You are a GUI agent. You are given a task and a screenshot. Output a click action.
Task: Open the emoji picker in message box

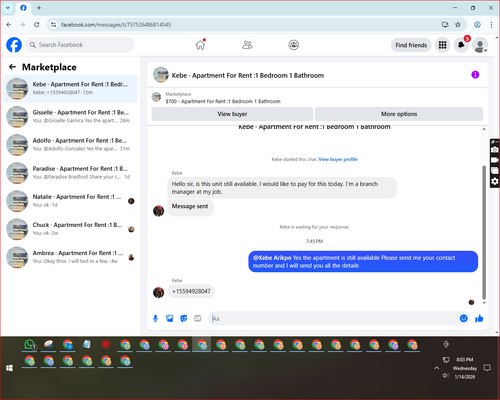click(463, 318)
